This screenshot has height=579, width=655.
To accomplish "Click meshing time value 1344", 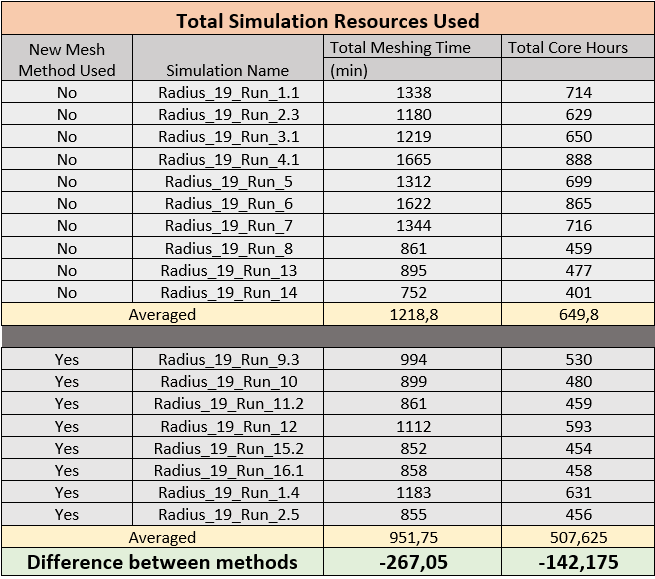I will pos(414,226).
